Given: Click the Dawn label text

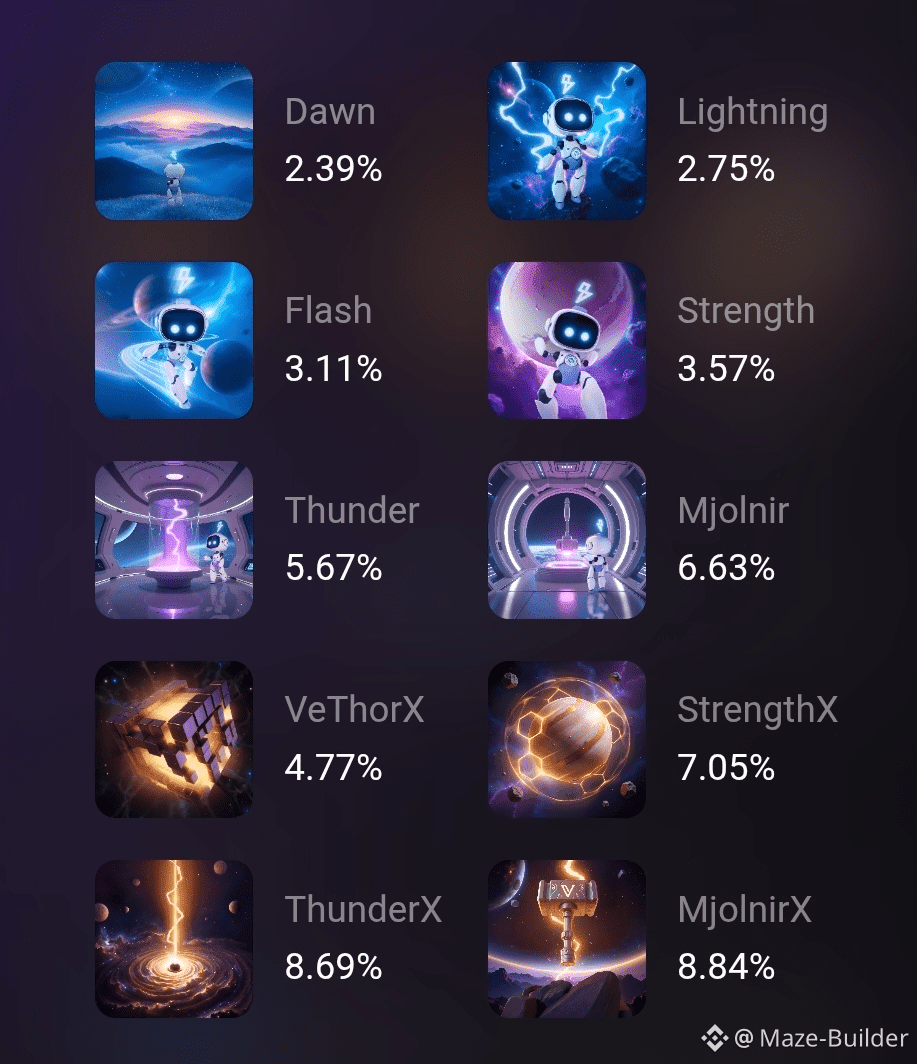Looking at the screenshot, I should point(330,111).
